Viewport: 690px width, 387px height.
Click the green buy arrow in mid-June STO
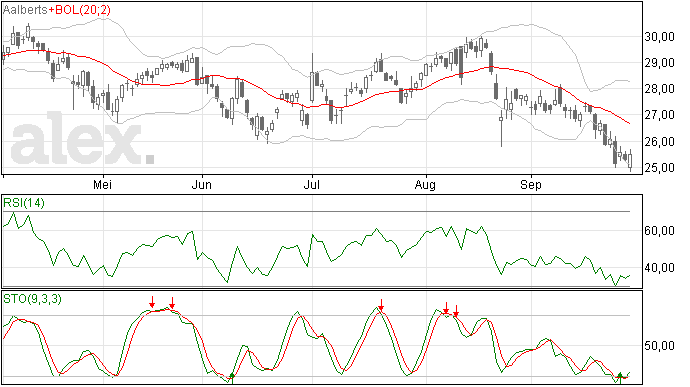tap(232, 378)
